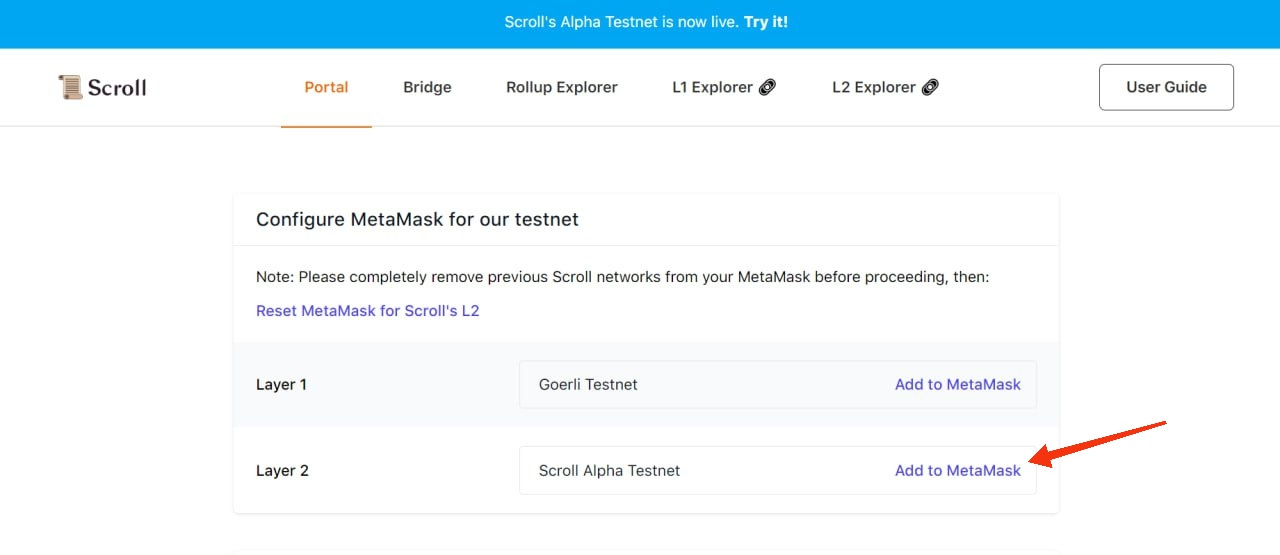
Task: Click the note about removing previous Scroll networks
Action: click(x=622, y=276)
